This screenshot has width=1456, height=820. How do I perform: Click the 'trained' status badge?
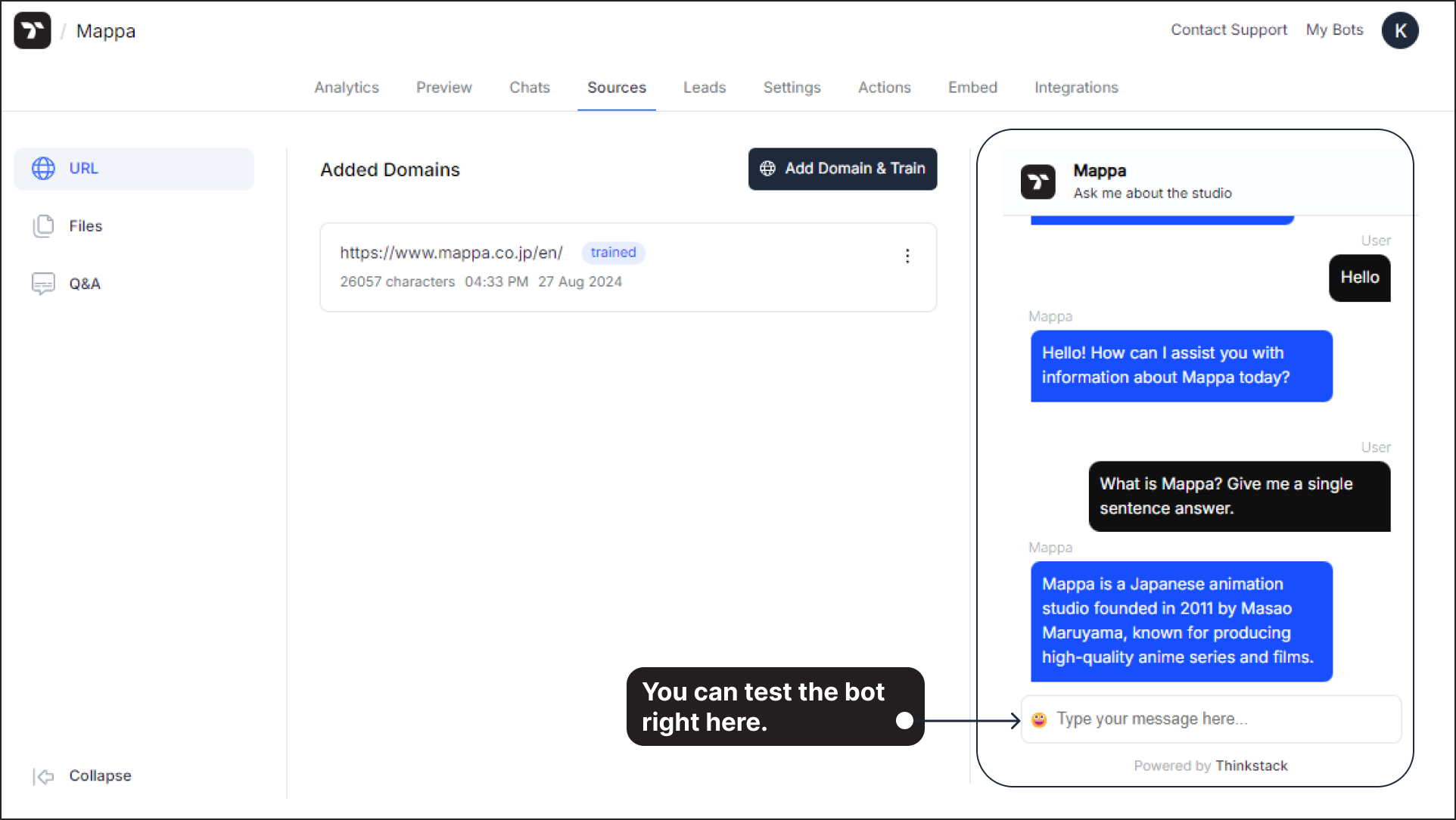pos(613,253)
